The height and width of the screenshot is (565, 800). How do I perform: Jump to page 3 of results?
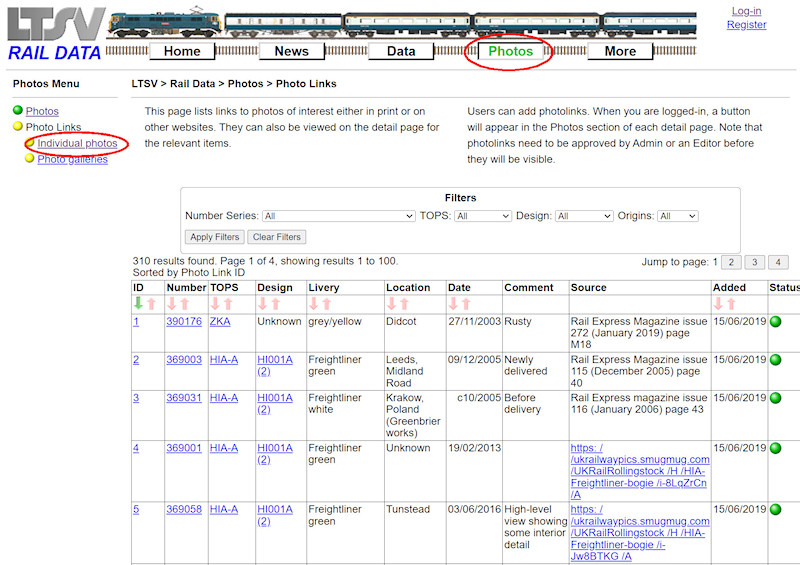tap(754, 262)
